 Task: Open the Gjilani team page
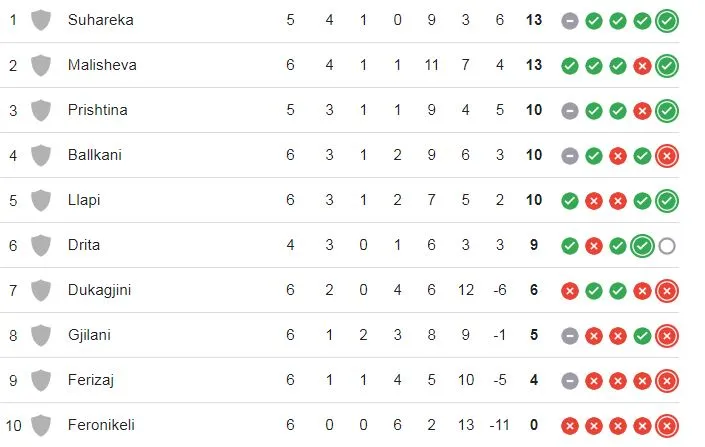(89, 335)
